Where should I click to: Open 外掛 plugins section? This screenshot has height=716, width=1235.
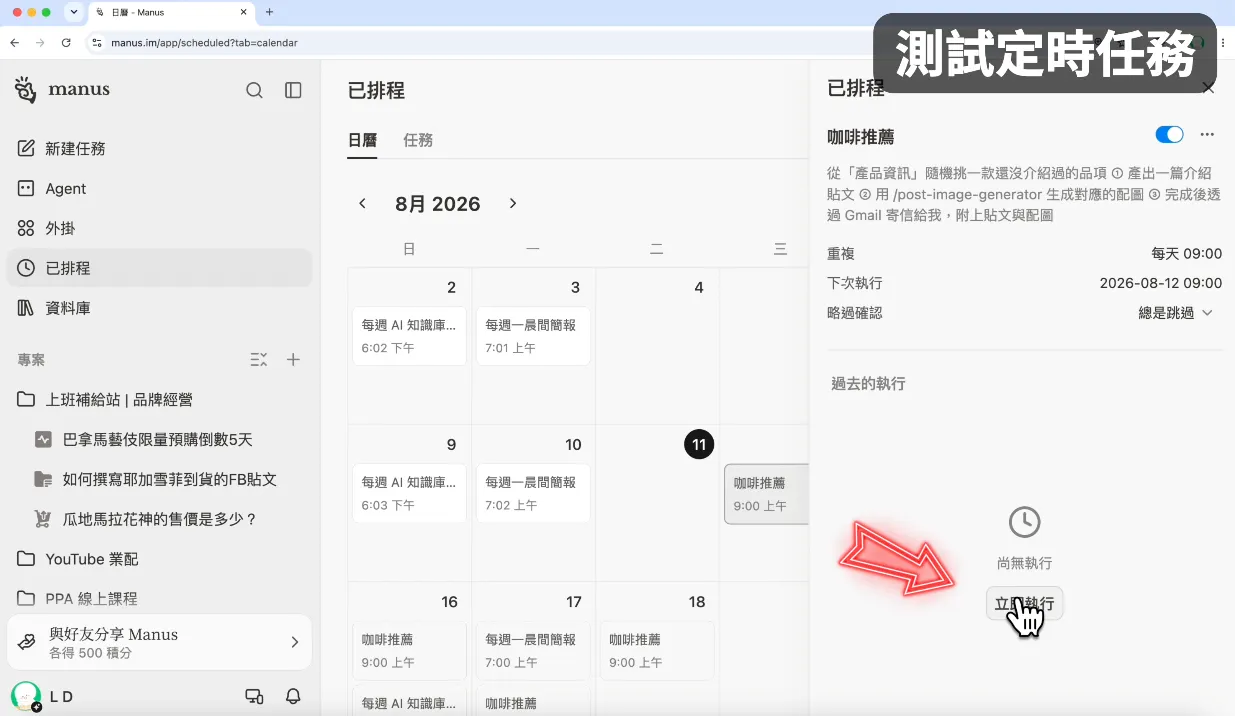point(160,228)
